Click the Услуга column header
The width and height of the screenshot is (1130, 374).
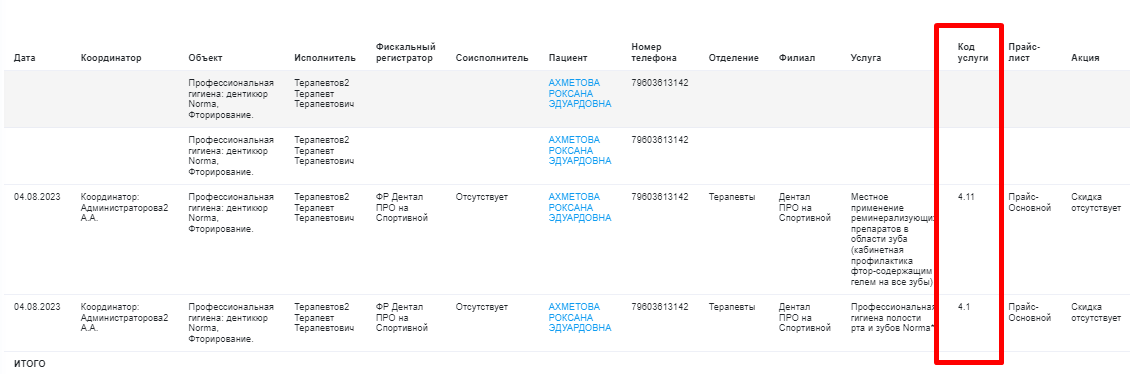866,58
